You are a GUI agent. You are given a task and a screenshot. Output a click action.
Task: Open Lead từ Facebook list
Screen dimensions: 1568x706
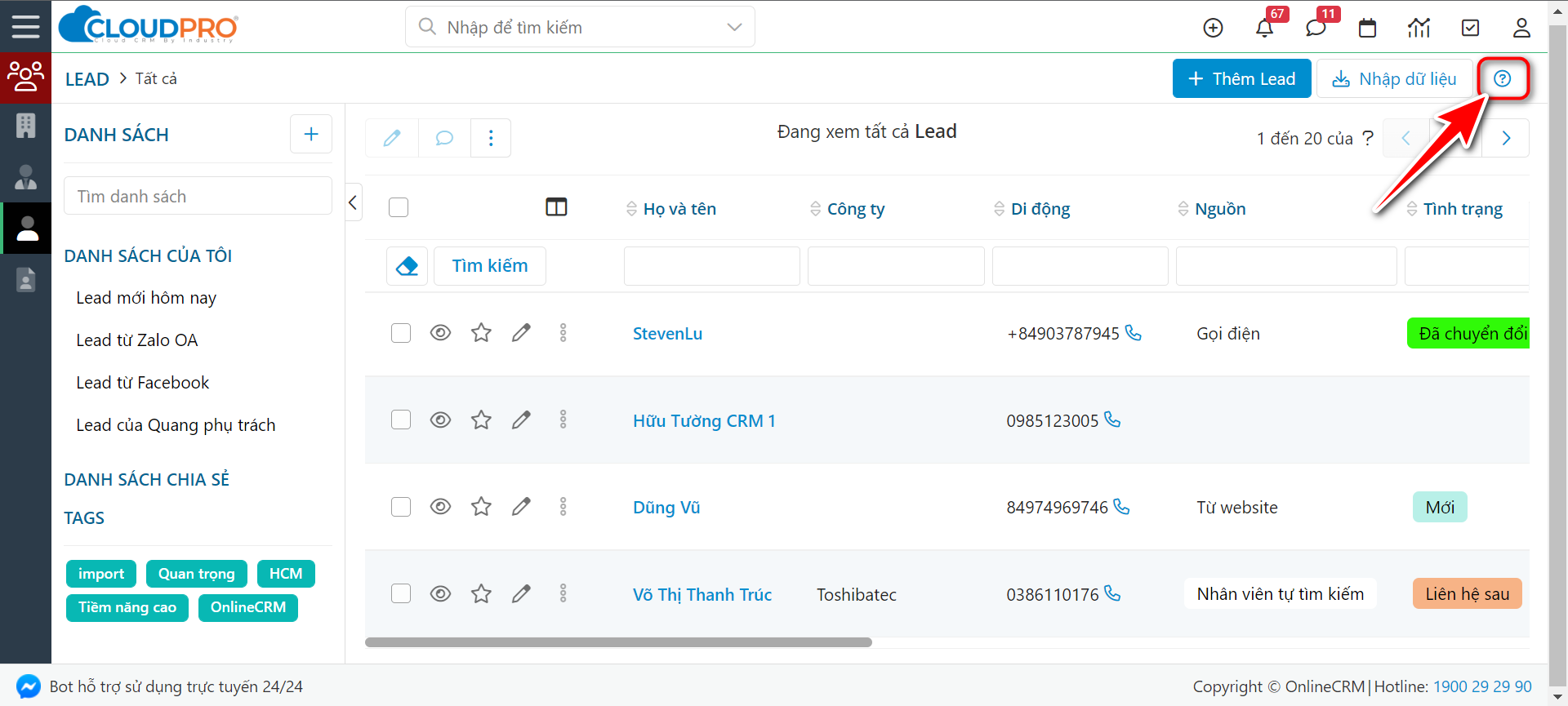[143, 383]
